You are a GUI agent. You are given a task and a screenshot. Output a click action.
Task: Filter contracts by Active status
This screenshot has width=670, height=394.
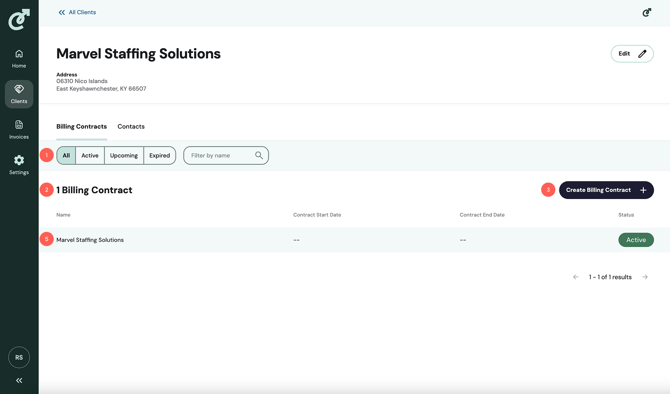point(90,156)
